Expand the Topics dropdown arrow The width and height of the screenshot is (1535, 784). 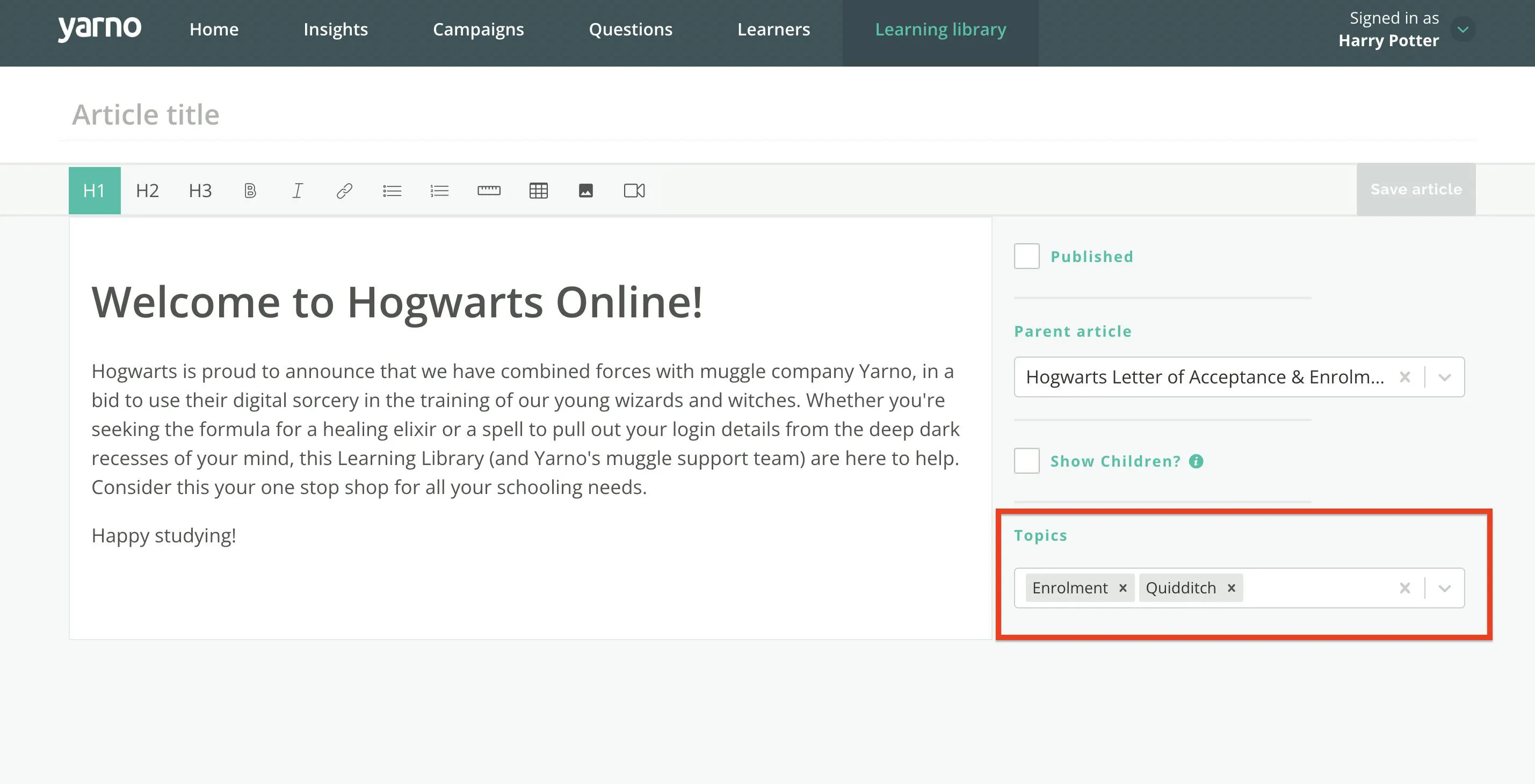pos(1444,588)
